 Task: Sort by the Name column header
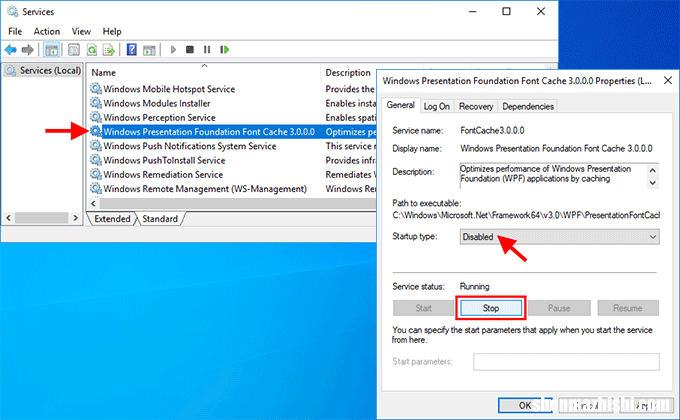204,72
